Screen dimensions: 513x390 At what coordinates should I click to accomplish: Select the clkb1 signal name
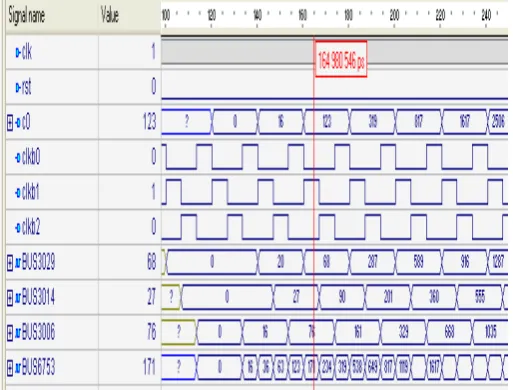pos(31,192)
